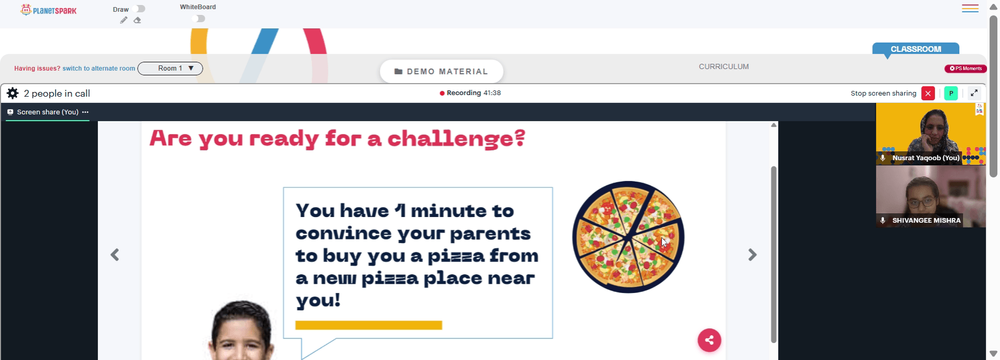Viewport: 1000px width, 360px height.
Task: Go to previous slide arrow
Action: click(115, 255)
